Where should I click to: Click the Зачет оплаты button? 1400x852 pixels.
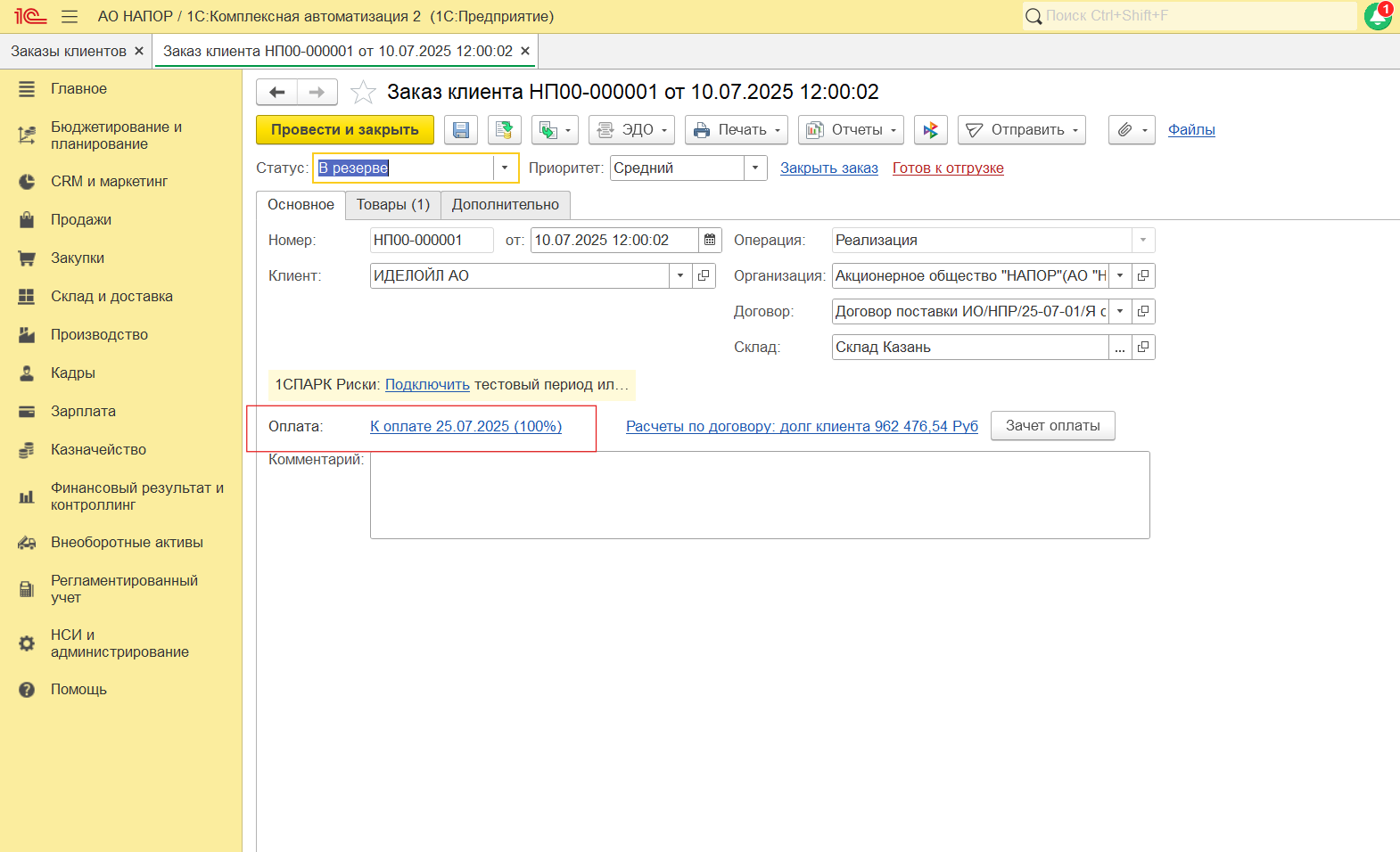coord(1052,426)
